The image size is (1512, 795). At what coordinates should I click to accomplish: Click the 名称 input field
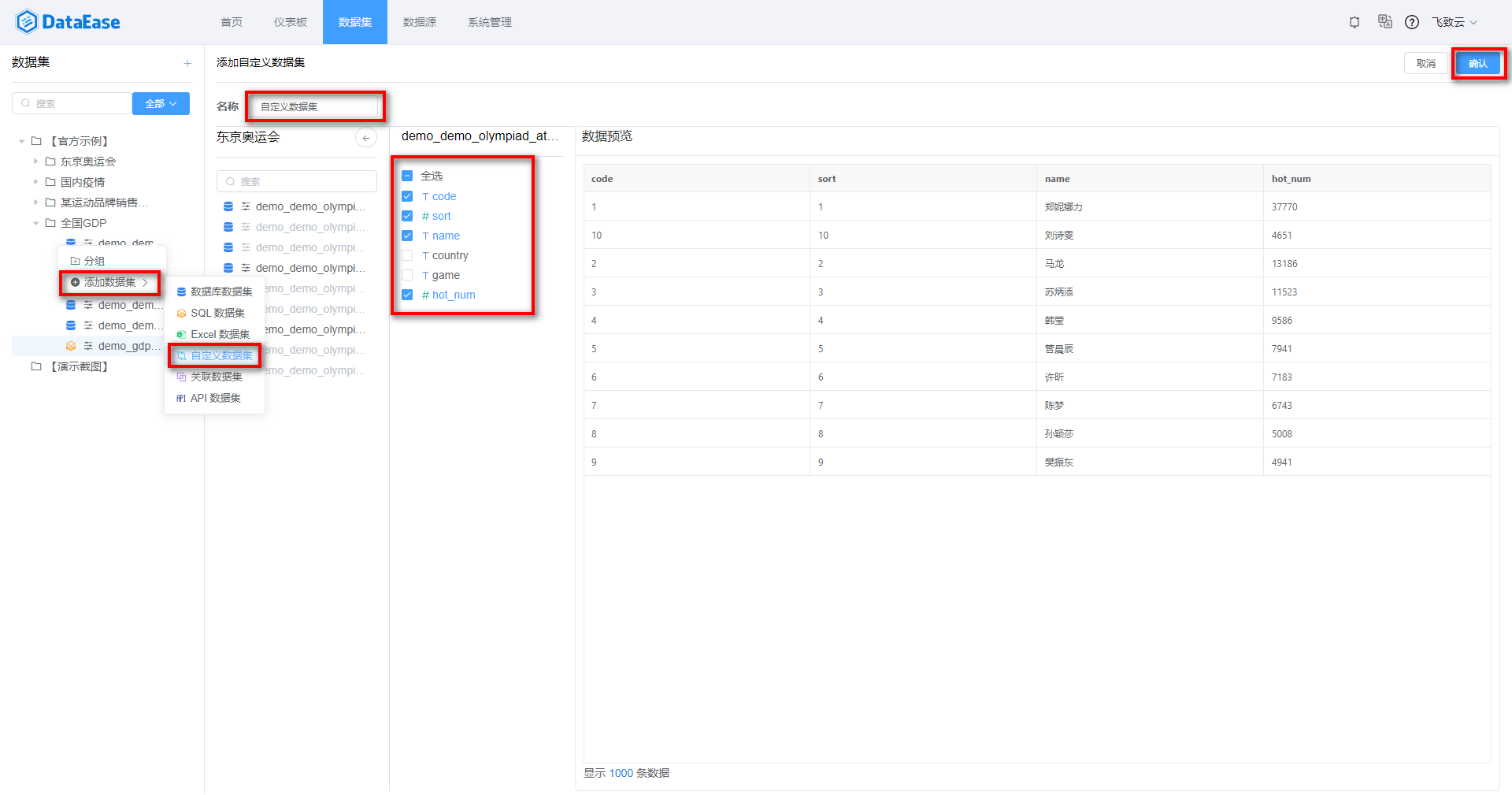click(x=315, y=106)
